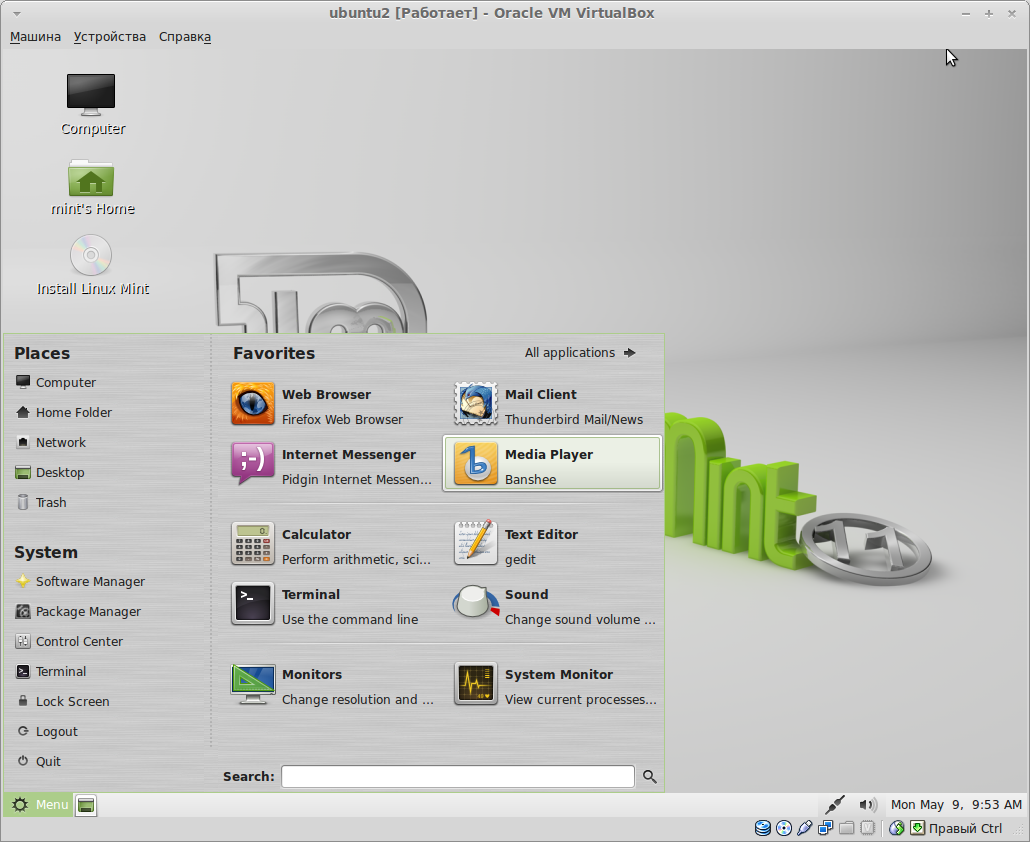
Task: Open the Computer desktop icon
Action: (91, 104)
